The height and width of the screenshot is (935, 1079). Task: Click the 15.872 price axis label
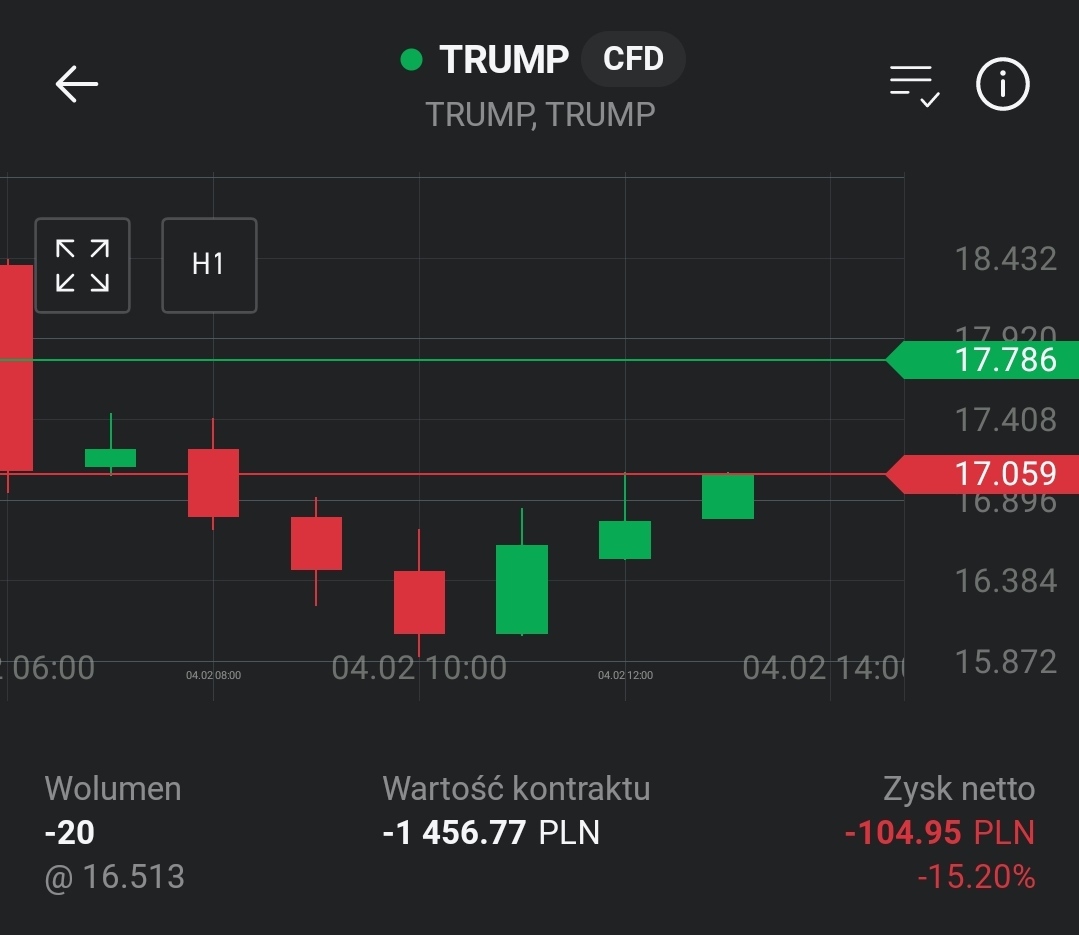click(1005, 662)
